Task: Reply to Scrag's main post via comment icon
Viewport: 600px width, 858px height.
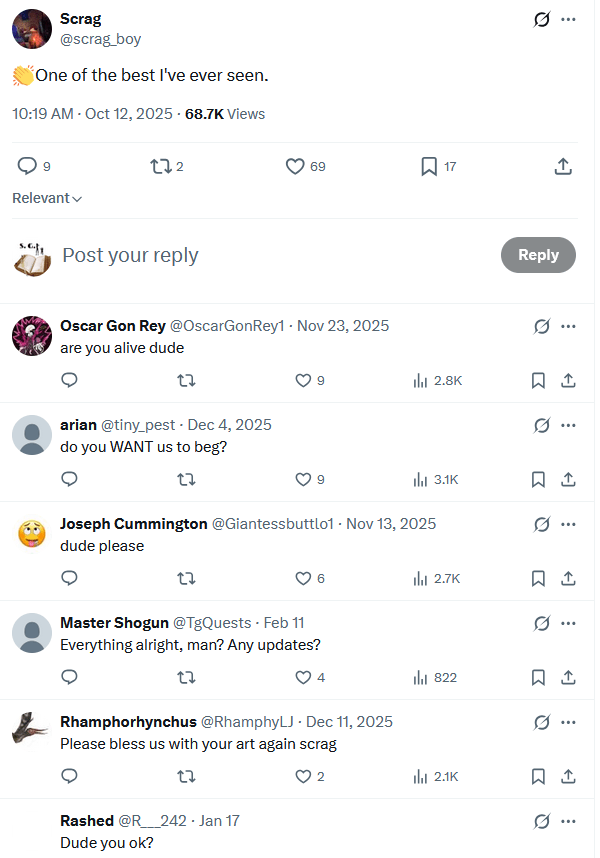Action: (28, 166)
